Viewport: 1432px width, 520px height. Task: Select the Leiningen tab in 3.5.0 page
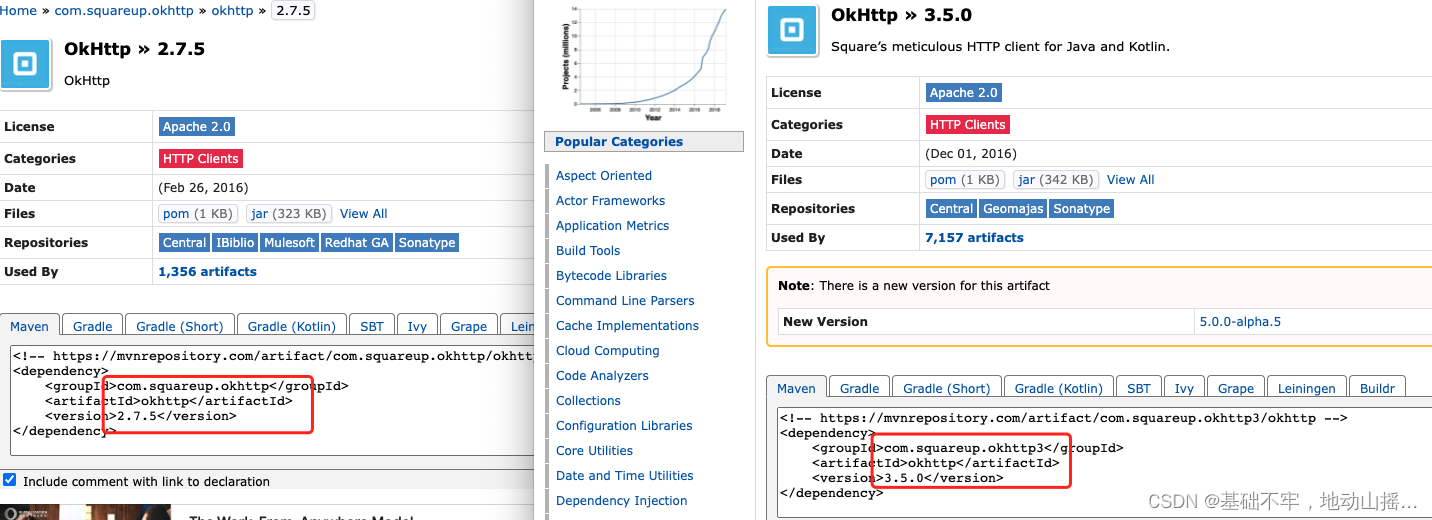(x=1306, y=388)
